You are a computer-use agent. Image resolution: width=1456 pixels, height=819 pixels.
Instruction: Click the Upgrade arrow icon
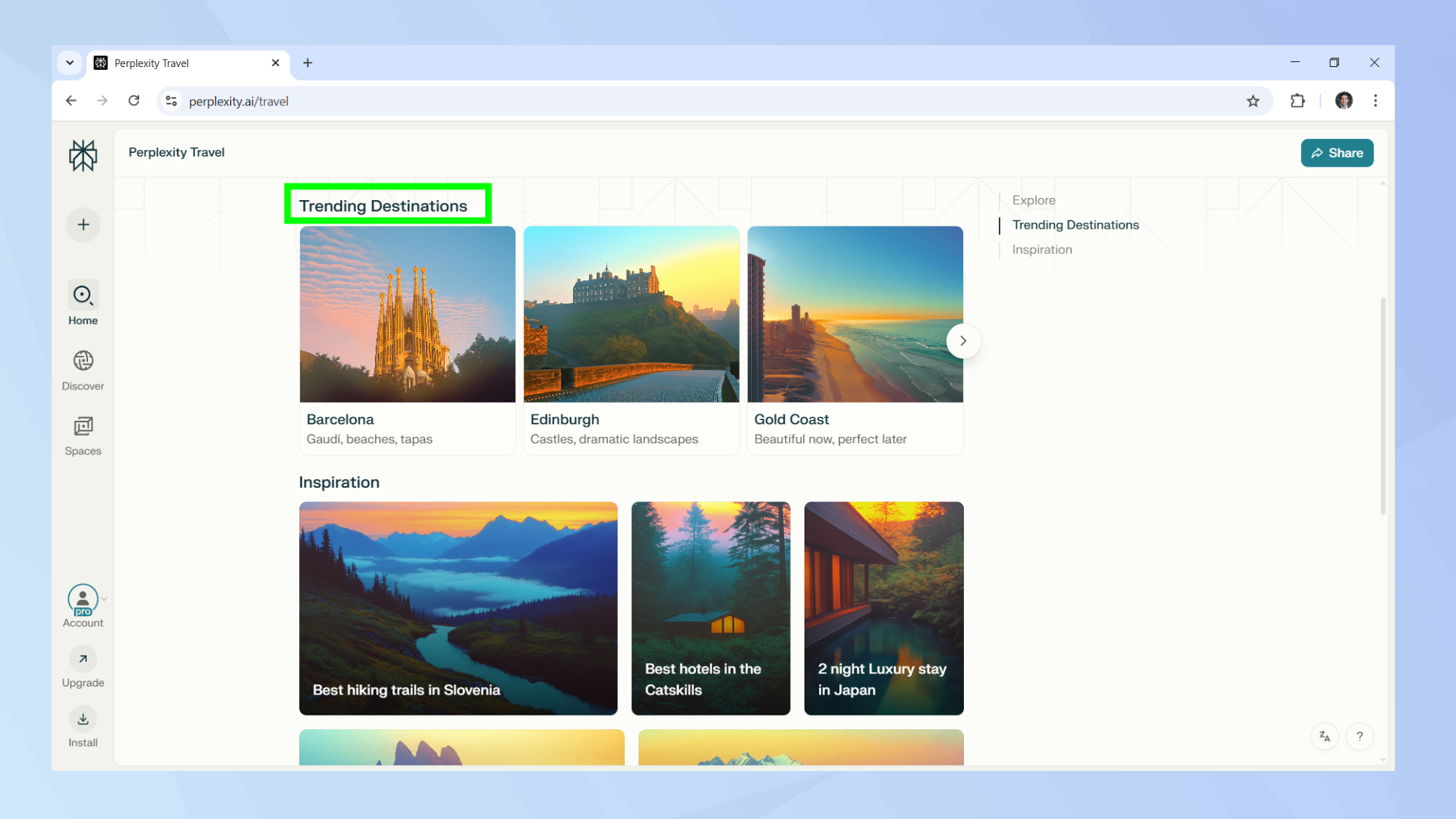pos(83,658)
